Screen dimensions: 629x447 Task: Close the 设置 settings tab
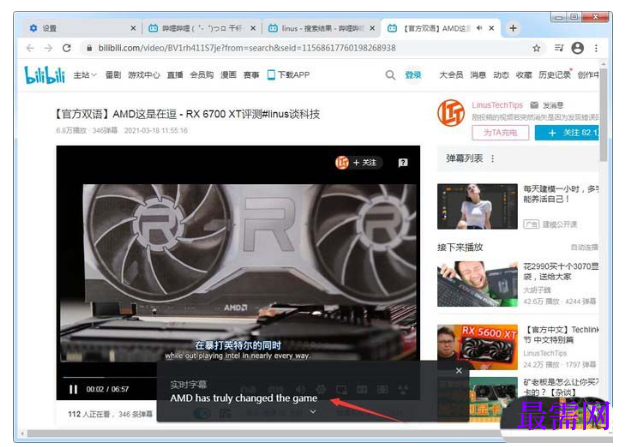133,28
